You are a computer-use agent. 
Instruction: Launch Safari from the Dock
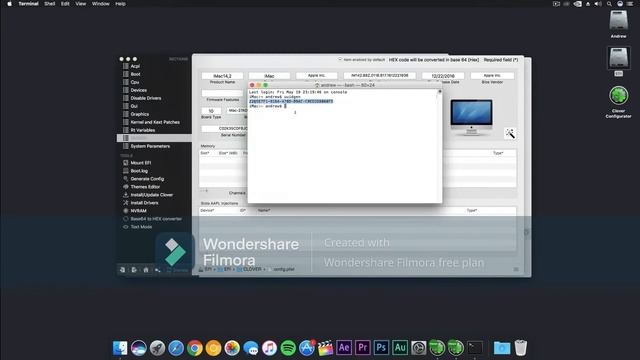click(176, 348)
